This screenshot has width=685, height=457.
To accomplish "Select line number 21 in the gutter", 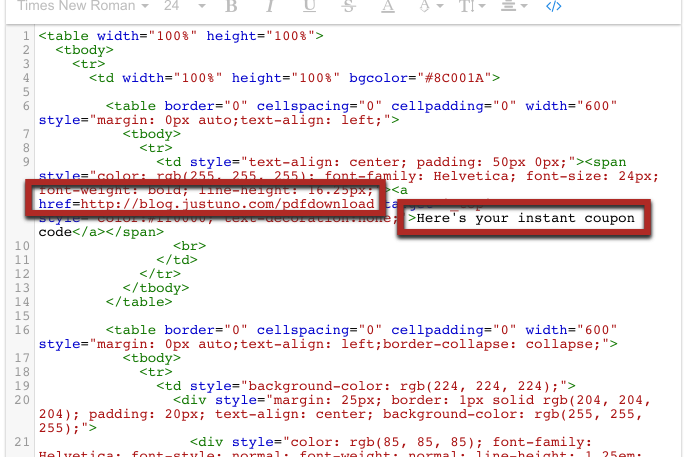I will coord(22,441).
